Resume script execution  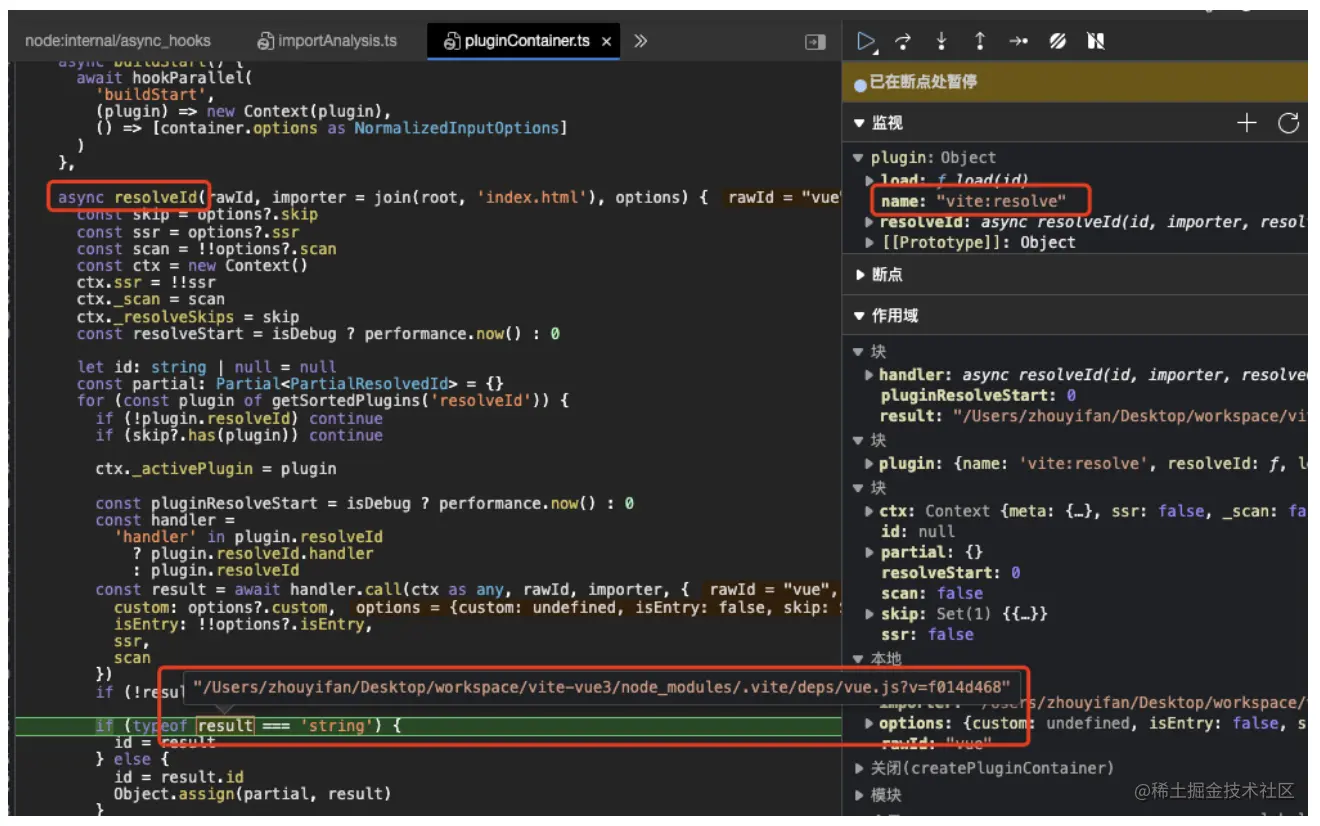(866, 41)
